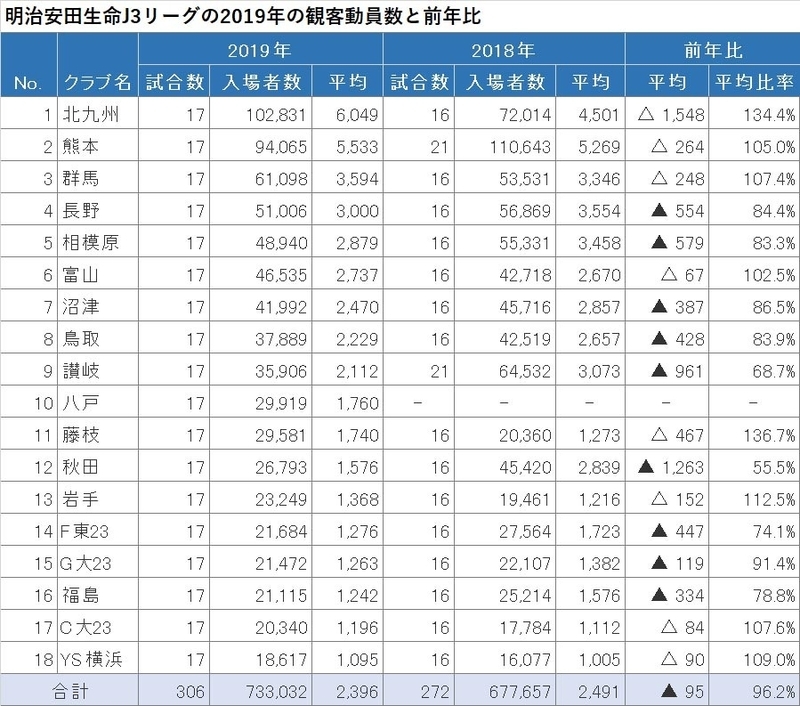Select club name "沼津"

[81, 307]
